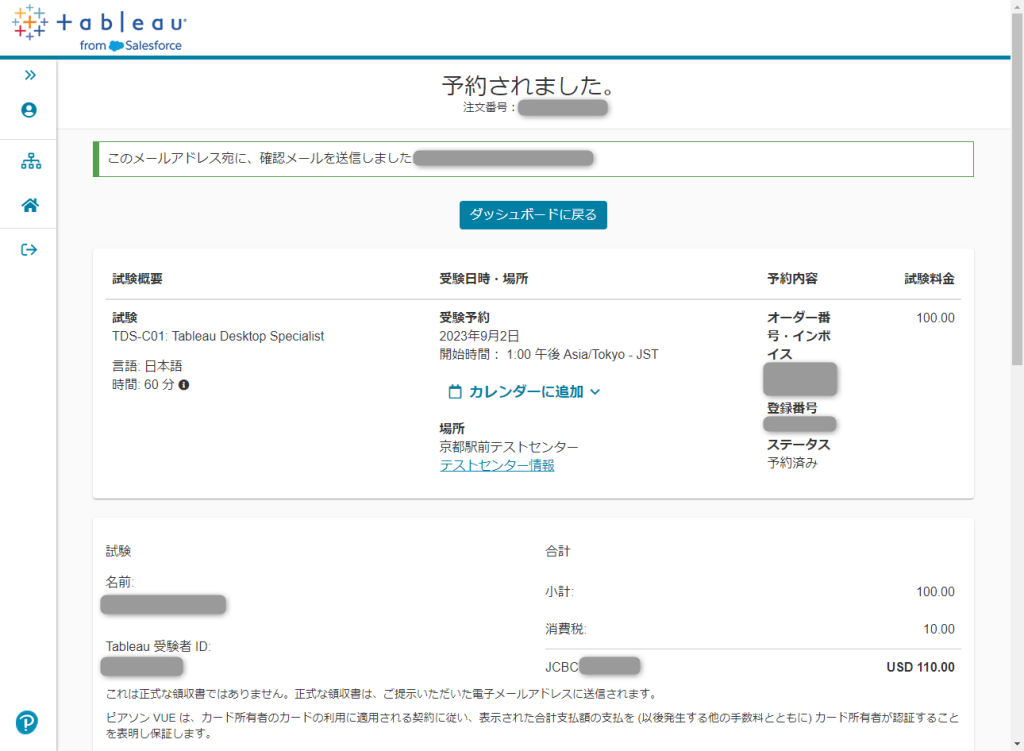Screen dimensions: 1024x751
Task: Click the 言語: 日本語 text
Action: click(147, 366)
